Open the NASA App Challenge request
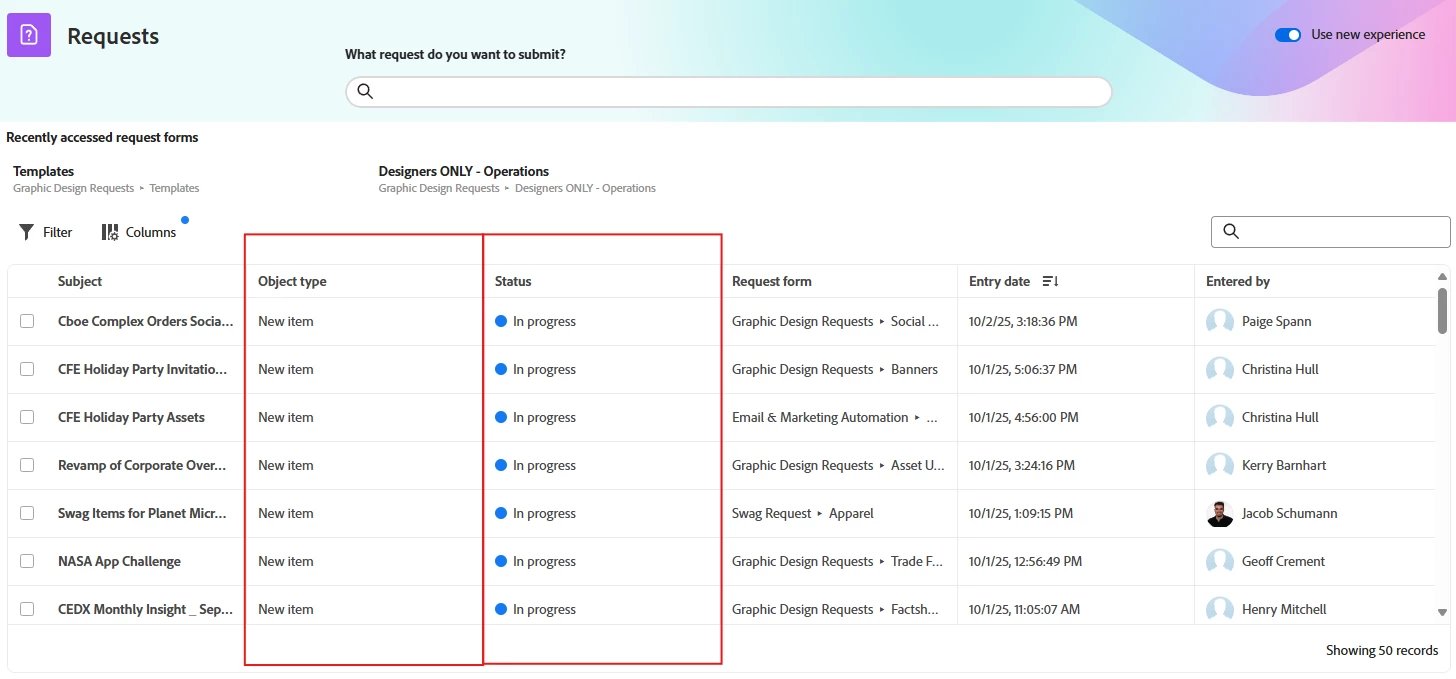1456x679 pixels. (119, 561)
